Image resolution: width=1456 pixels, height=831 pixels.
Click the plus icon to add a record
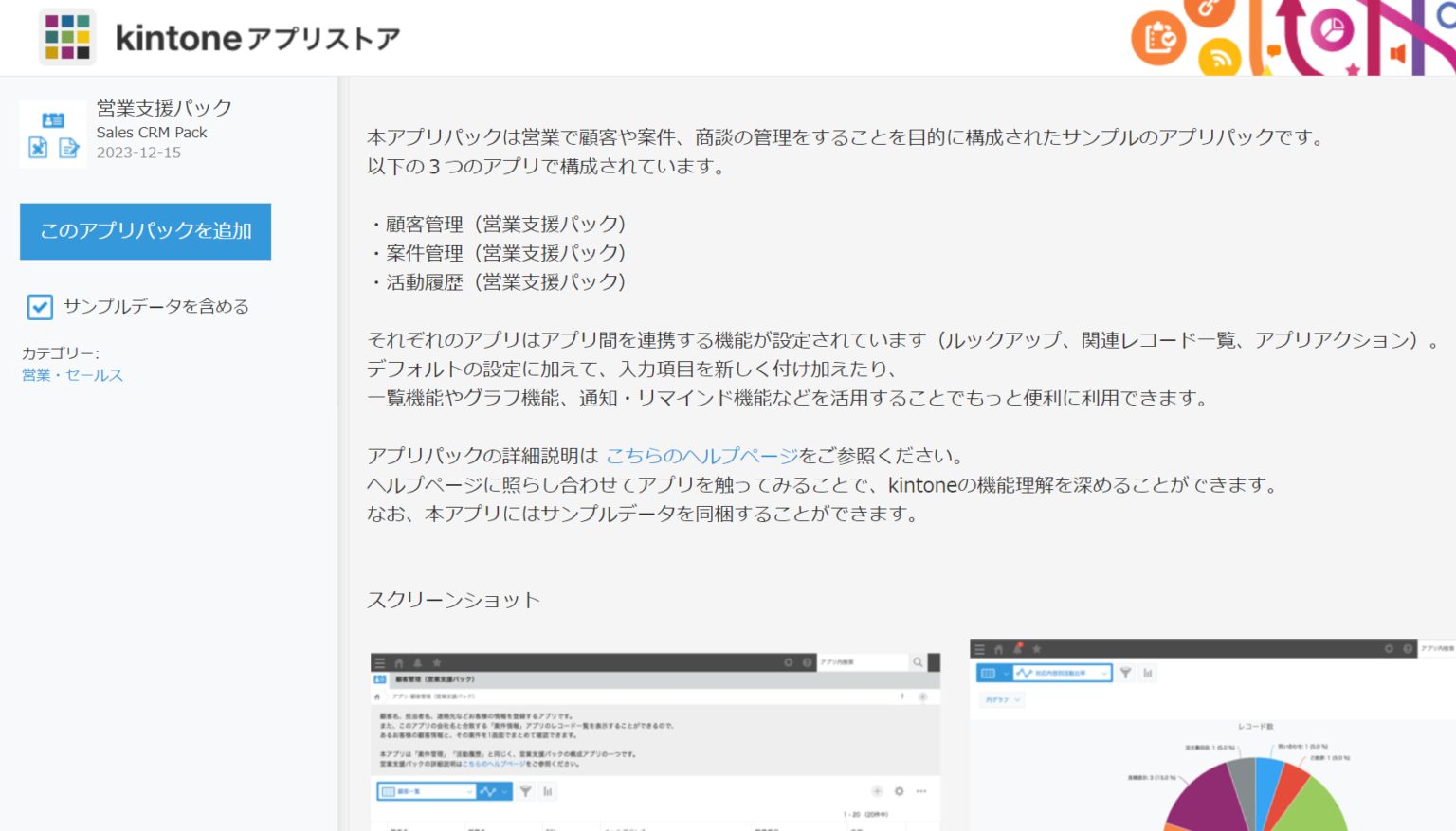tap(878, 791)
